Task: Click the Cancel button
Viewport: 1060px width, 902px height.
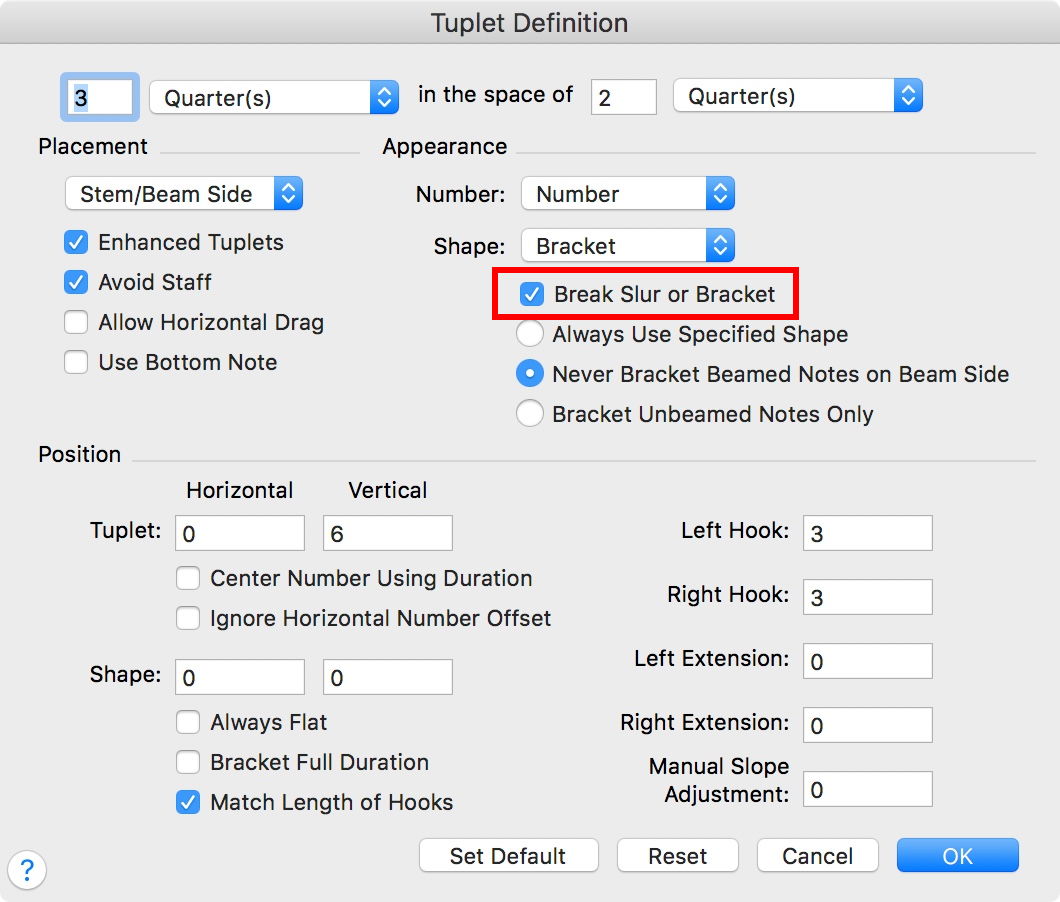Action: (x=817, y=856)
